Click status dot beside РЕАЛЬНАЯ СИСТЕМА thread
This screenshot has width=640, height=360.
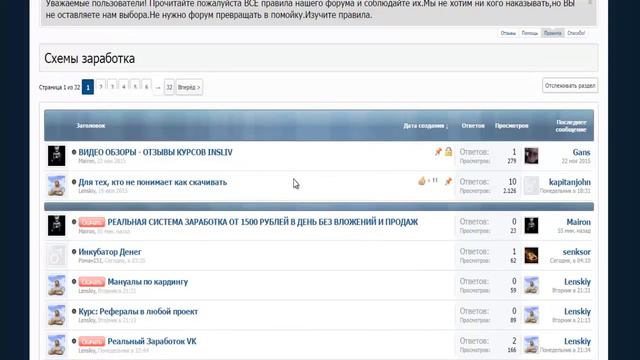74,222
